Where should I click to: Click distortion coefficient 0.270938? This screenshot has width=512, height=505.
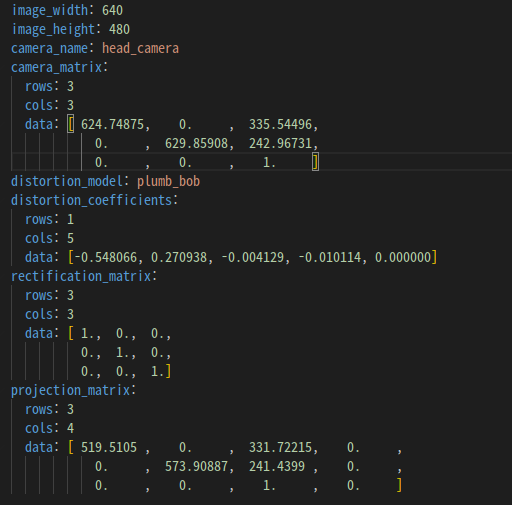tap(179, 257)
